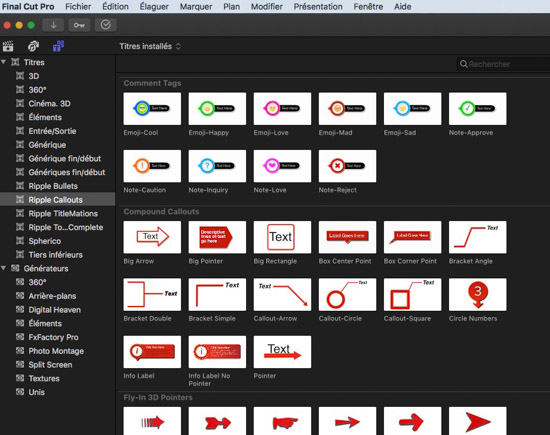The height and width of the screenshot is (435, 550).
Task: Select the Info Label thumbnail
Action: [x=152, y=352]
